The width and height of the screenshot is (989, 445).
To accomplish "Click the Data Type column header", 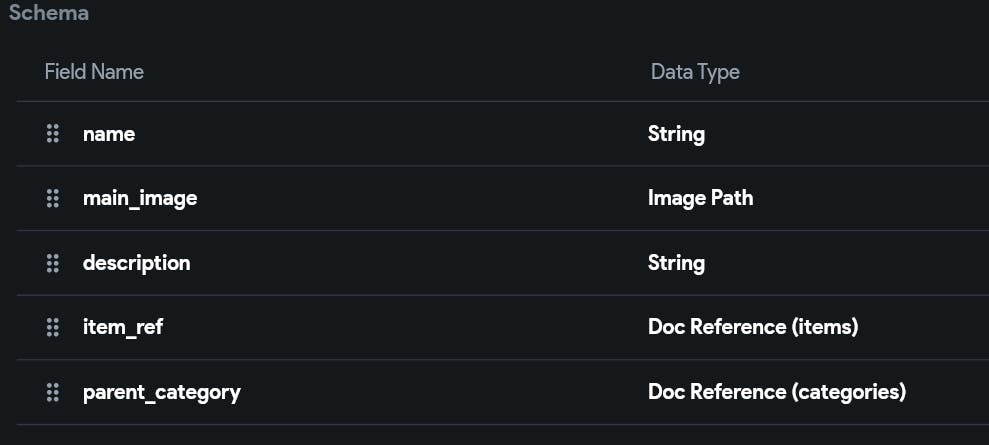I will click(695, 72).
